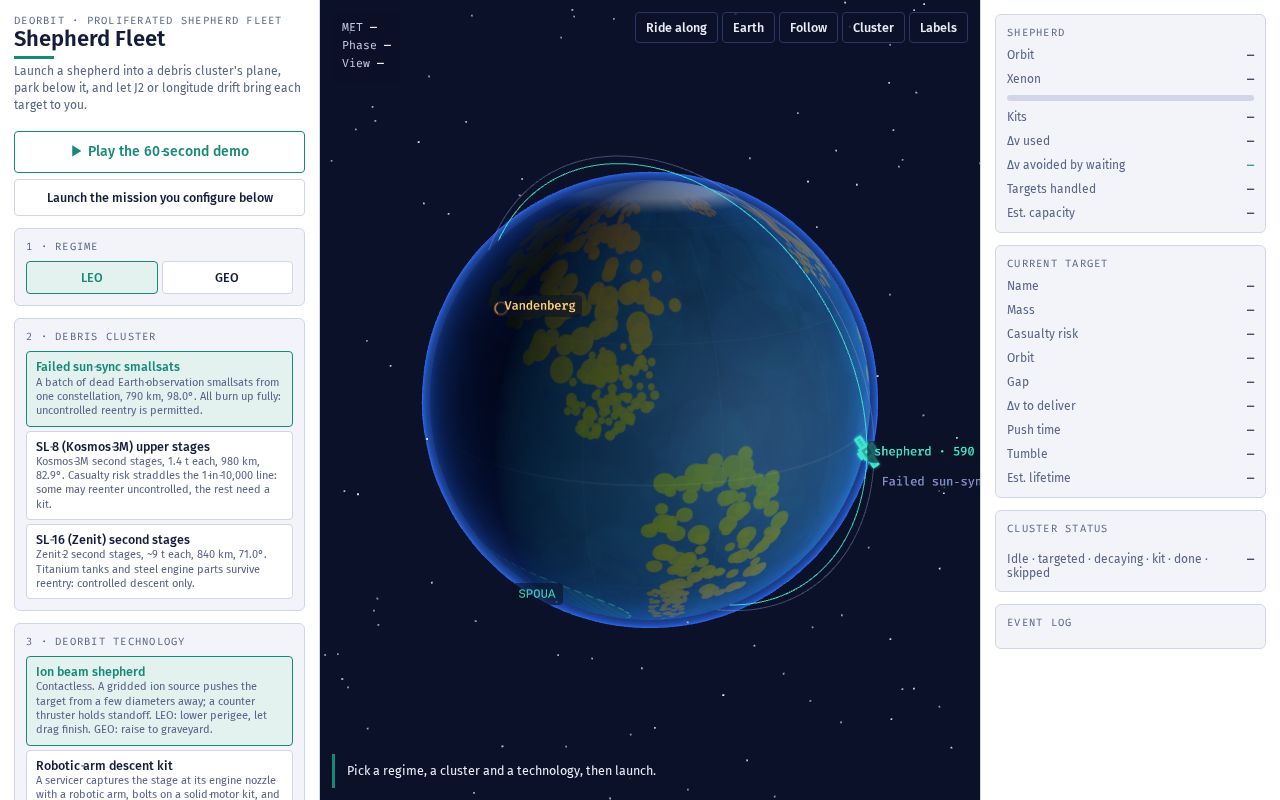
Task: Click the SPOUA label on the globe
Action: (x=537, y=594)
